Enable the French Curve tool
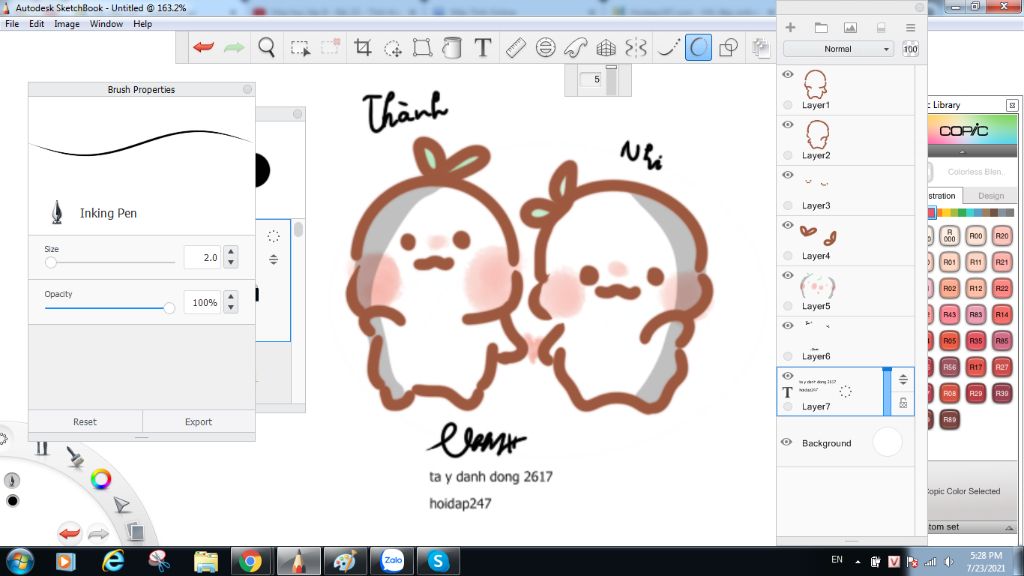 coord(575,47)
